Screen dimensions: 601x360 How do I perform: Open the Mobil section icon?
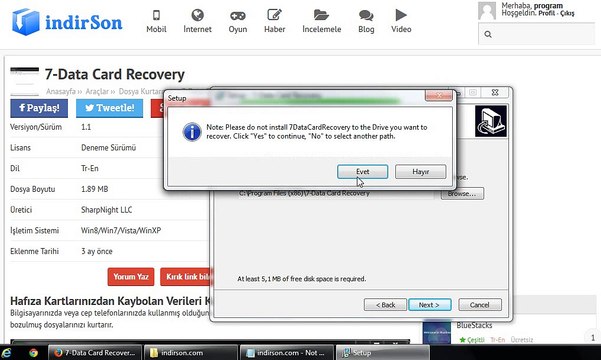(156, 15)
